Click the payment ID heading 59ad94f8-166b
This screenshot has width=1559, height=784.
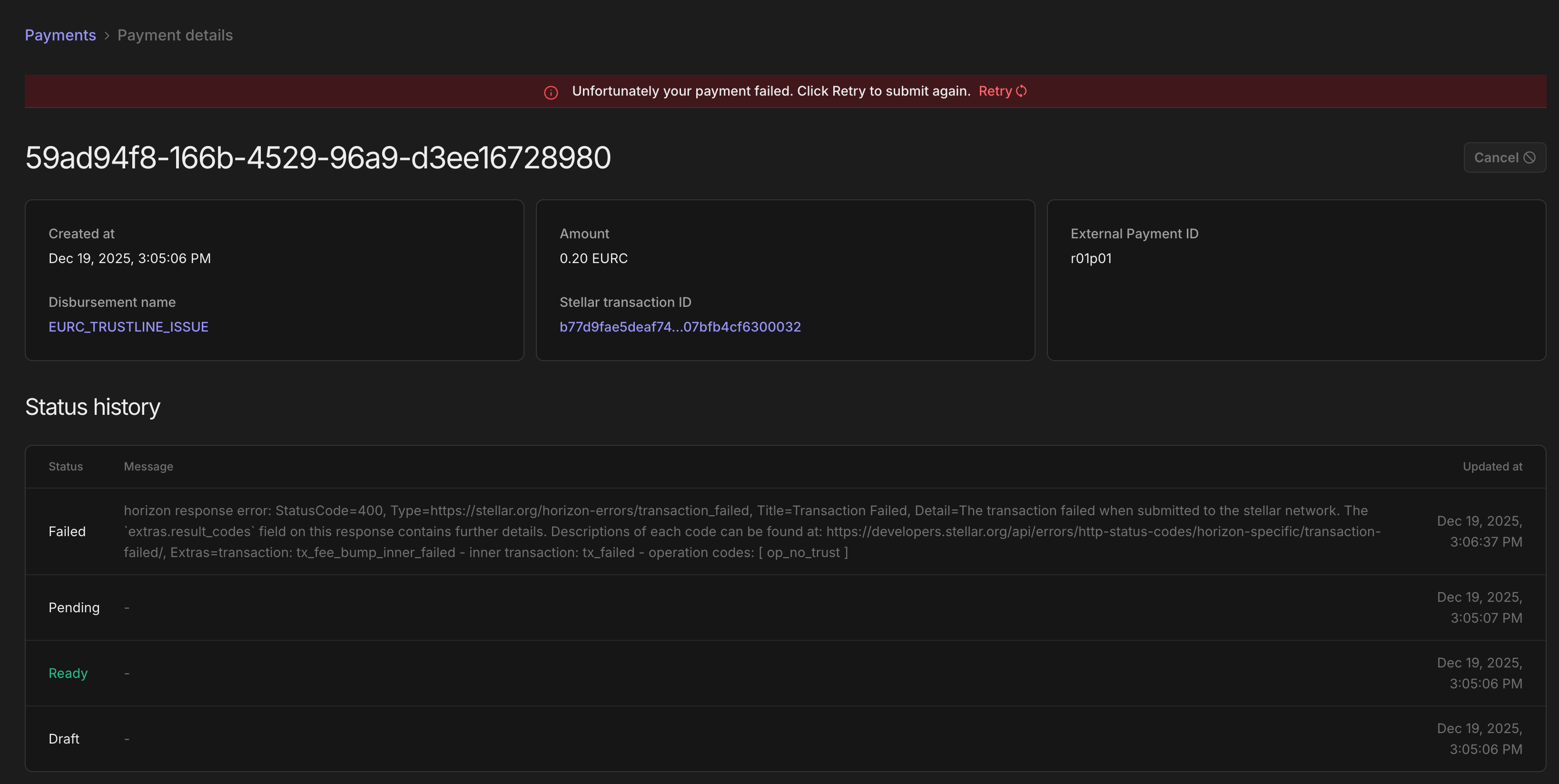(318, 157)
